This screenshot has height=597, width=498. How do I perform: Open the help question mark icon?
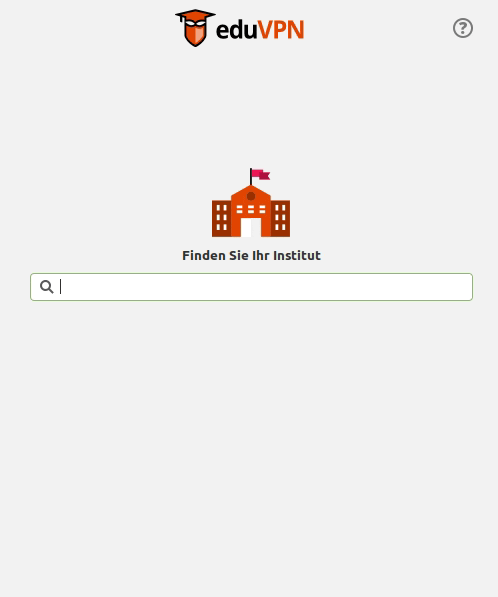click(x=463, y=28)
